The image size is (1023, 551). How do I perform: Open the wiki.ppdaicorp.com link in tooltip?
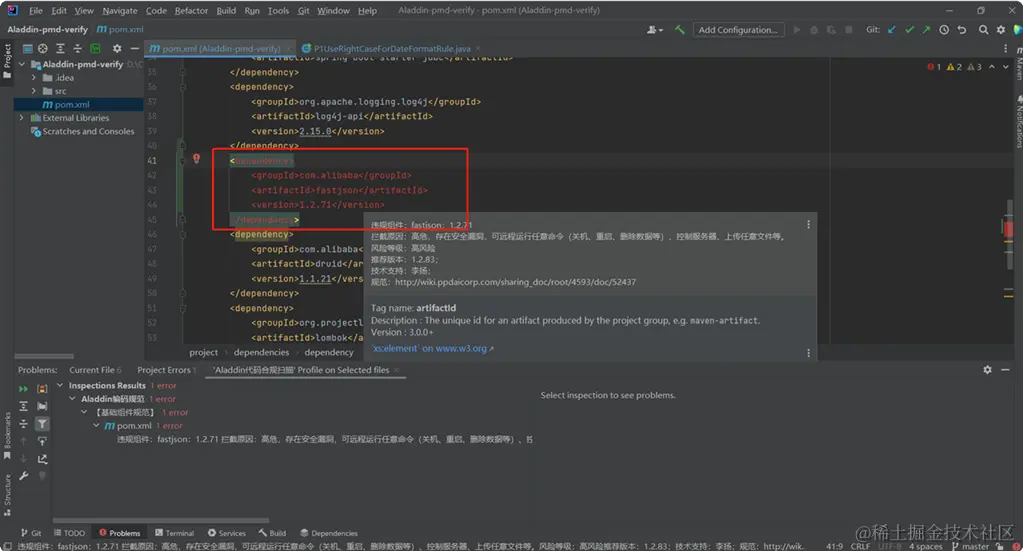click(515, 282)
